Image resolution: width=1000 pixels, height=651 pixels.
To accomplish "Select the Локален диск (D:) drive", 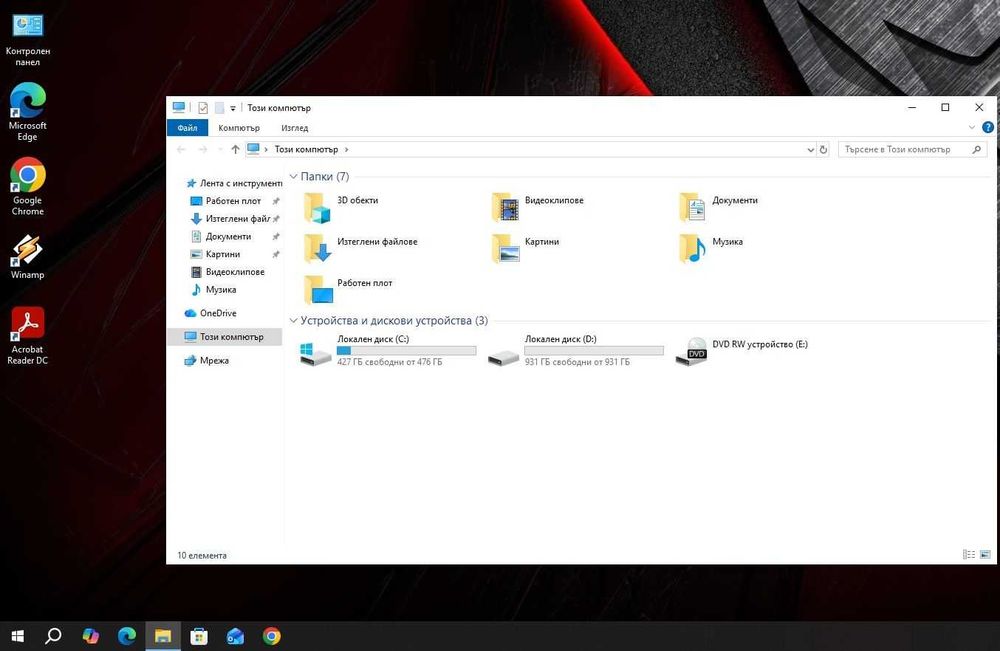I will point(575,350).
